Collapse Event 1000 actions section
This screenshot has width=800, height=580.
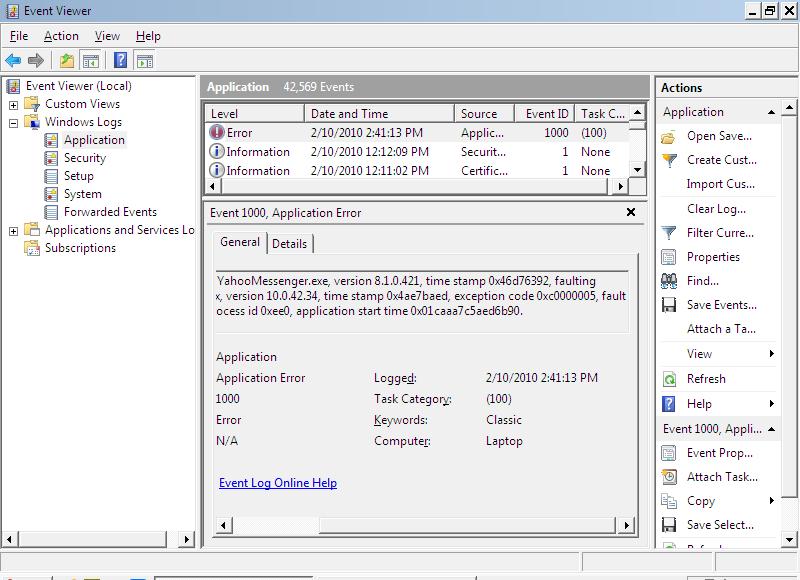pyautogui.click(x=771, y=429)
